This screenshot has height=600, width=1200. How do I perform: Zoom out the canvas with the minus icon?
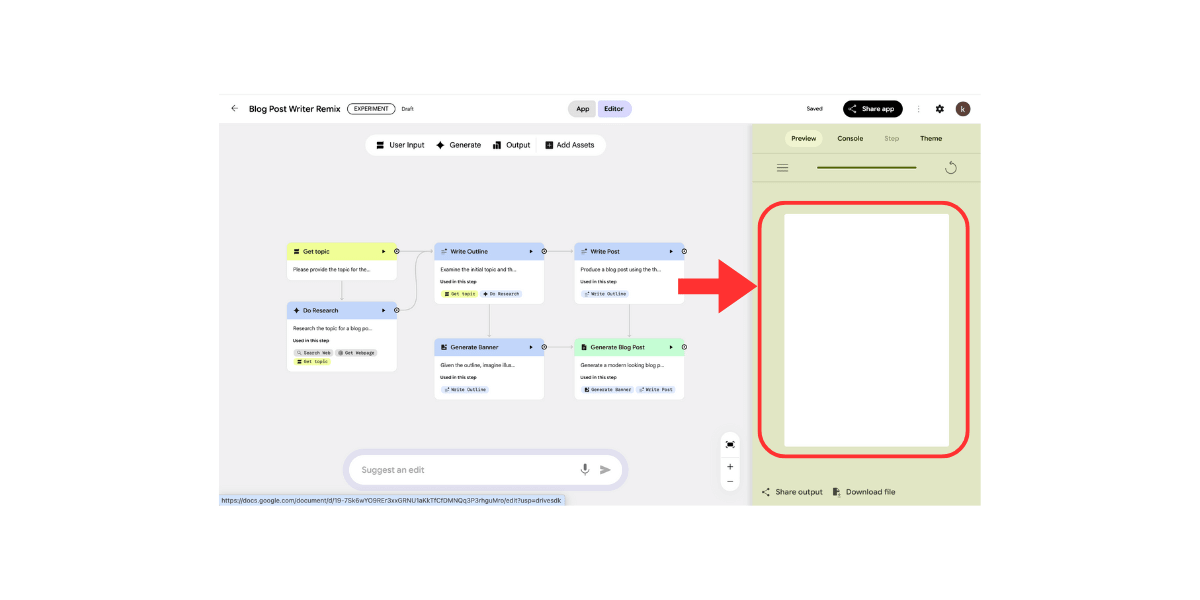point(730,481)
